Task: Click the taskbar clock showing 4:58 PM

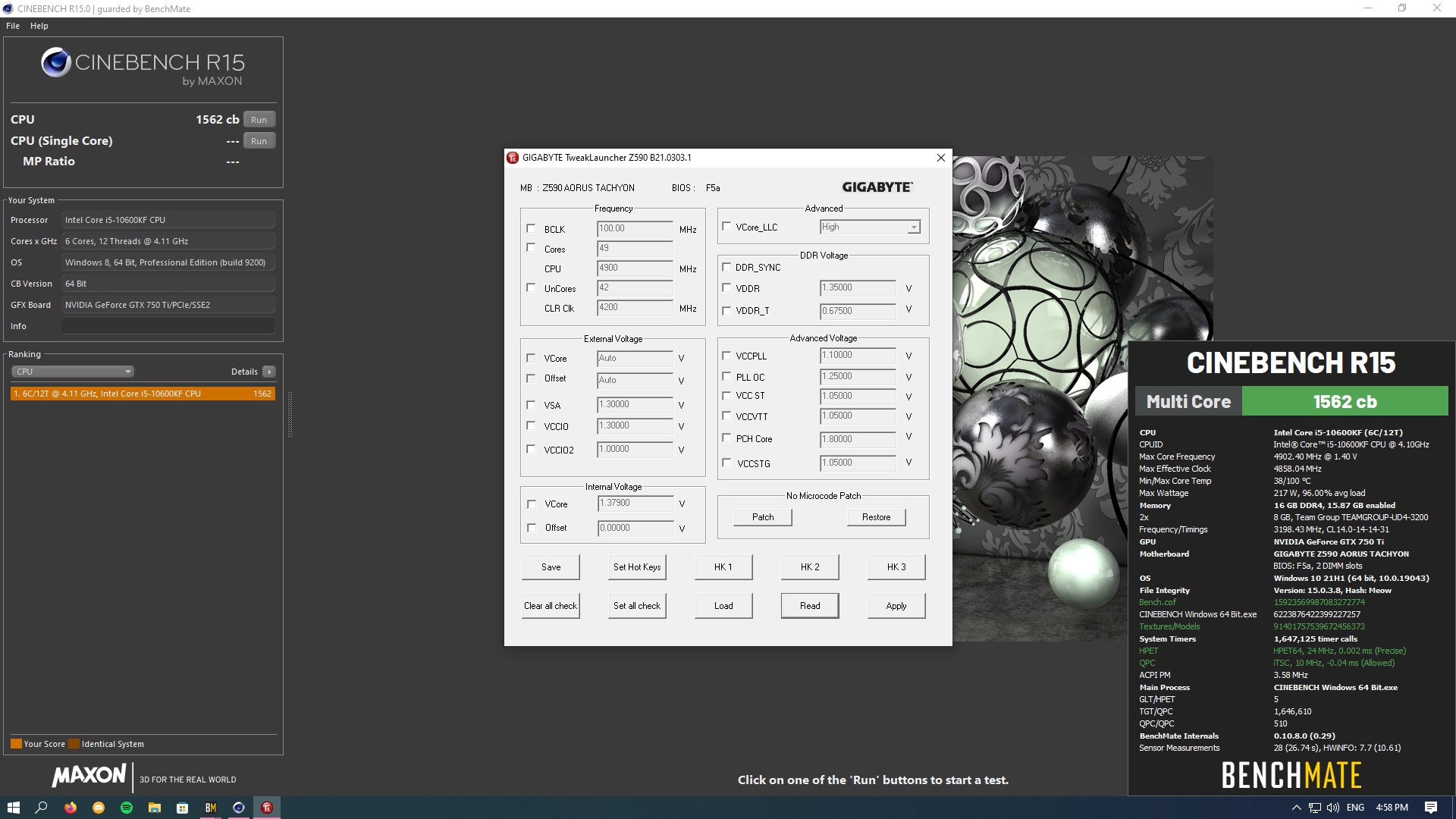Action: [1392, 808]
